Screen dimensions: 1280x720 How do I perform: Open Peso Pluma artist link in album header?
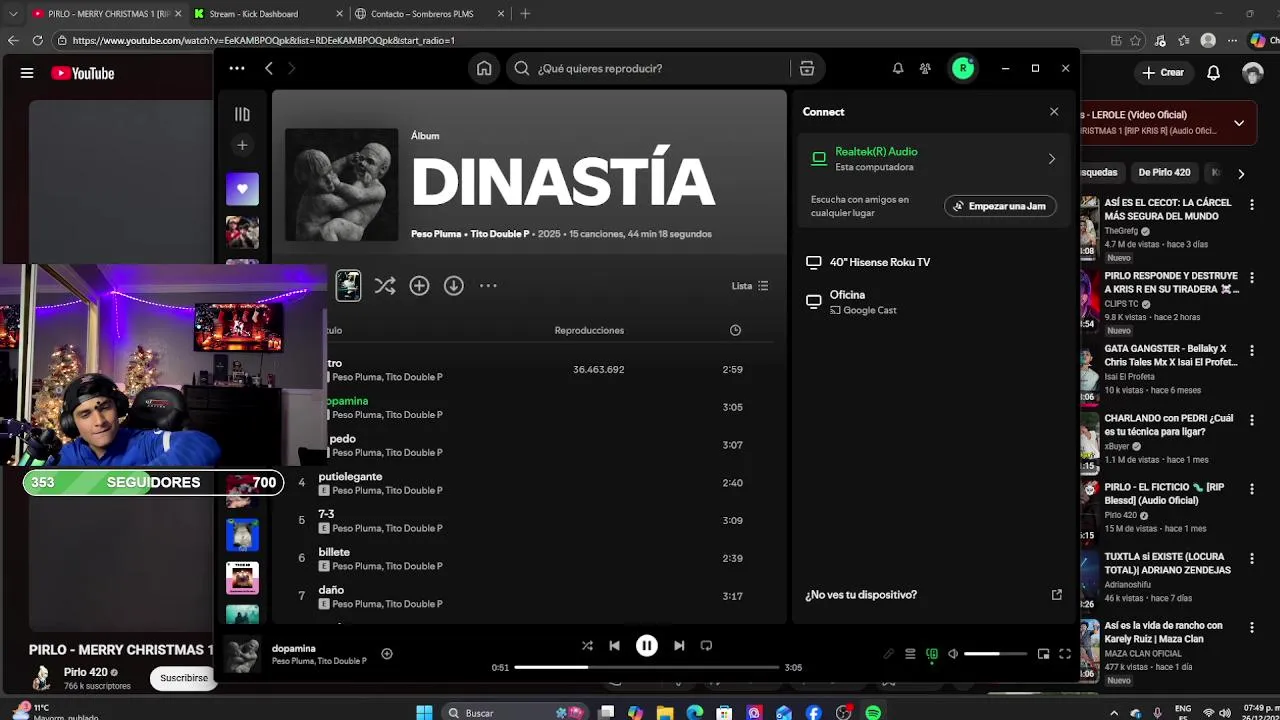pyautogui.click(x=436, y=234)
